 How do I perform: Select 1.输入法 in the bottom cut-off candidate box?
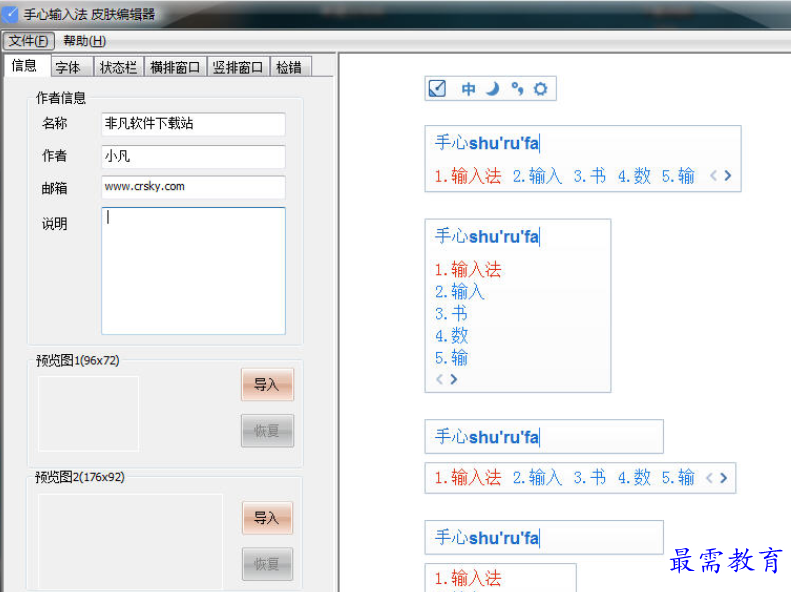point(468,578)
